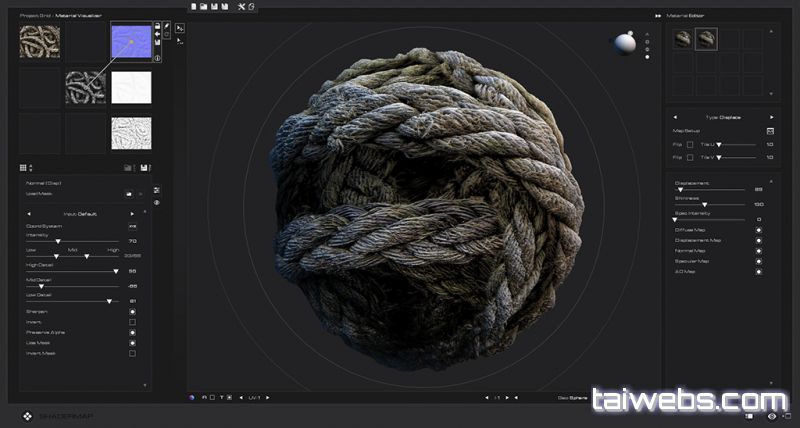Click the Coord System toggle button
The width and height of the screenshot is (800, 428).
tap(132, 227)
